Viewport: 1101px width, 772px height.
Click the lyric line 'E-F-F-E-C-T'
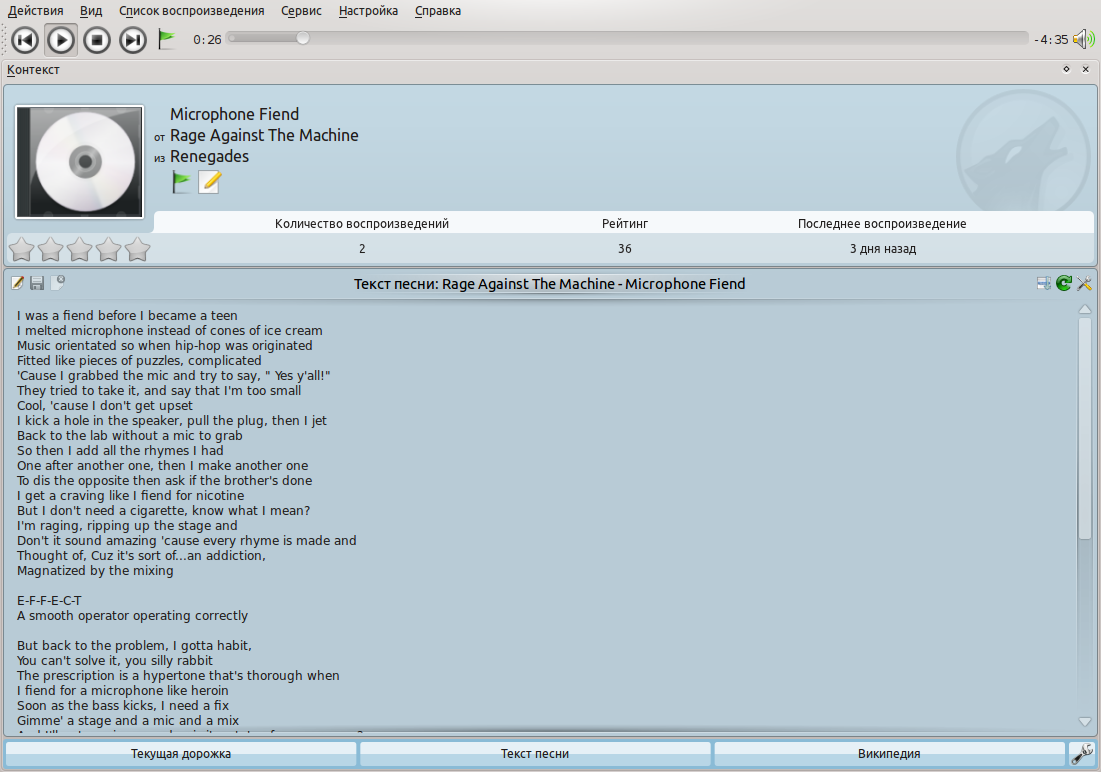(x=49, y=601)
